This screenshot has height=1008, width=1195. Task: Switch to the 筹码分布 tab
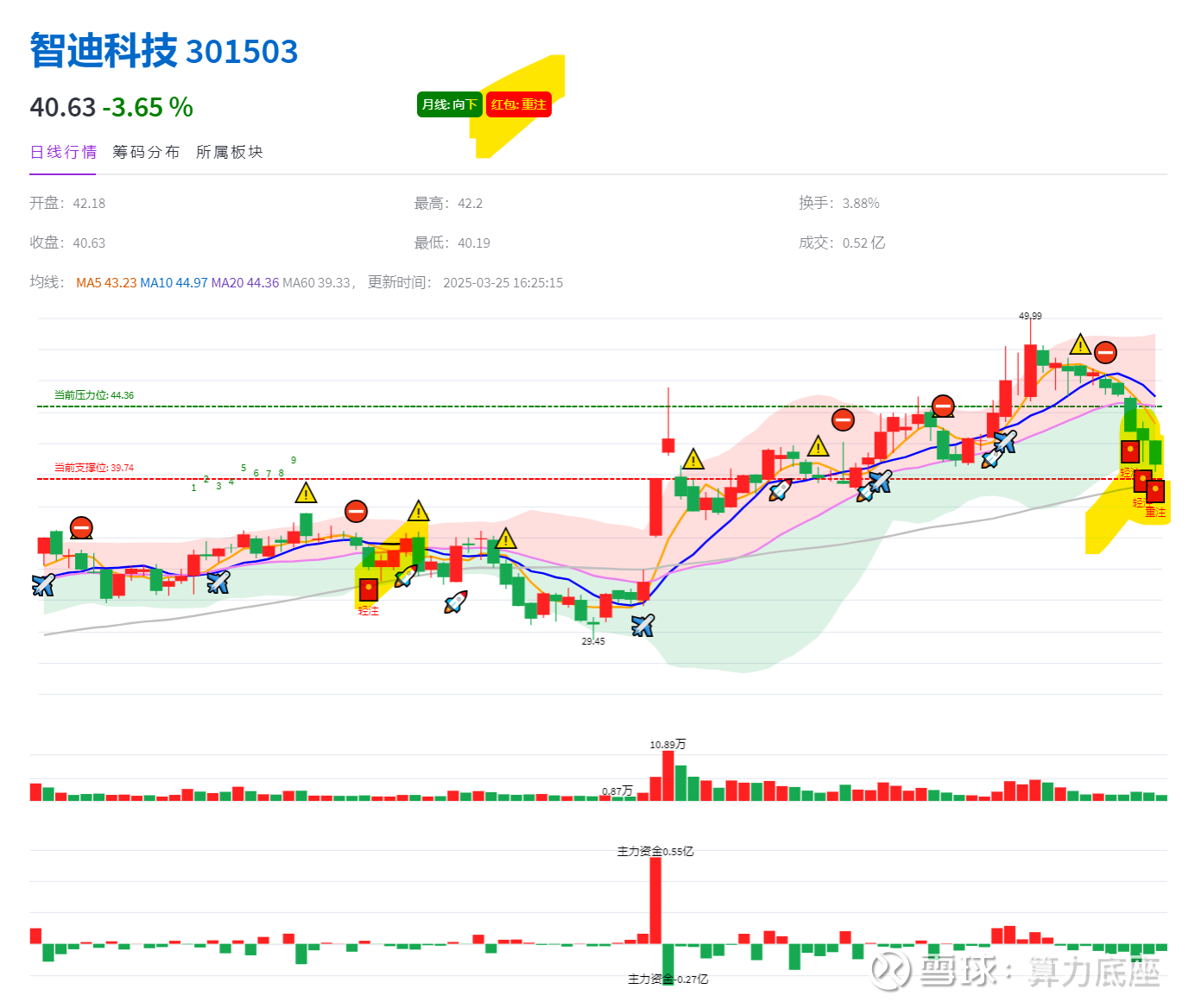coord(146,152)
